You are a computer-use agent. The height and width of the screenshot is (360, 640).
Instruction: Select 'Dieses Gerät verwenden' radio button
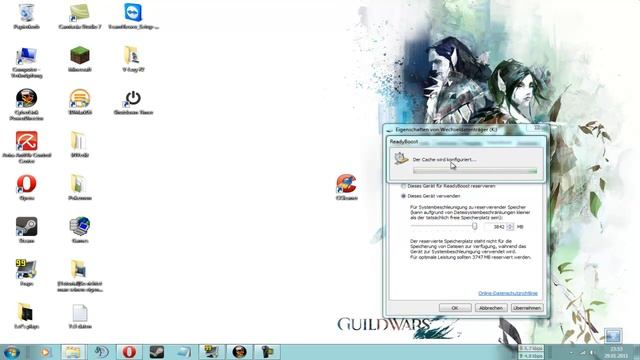pos(403,196)
